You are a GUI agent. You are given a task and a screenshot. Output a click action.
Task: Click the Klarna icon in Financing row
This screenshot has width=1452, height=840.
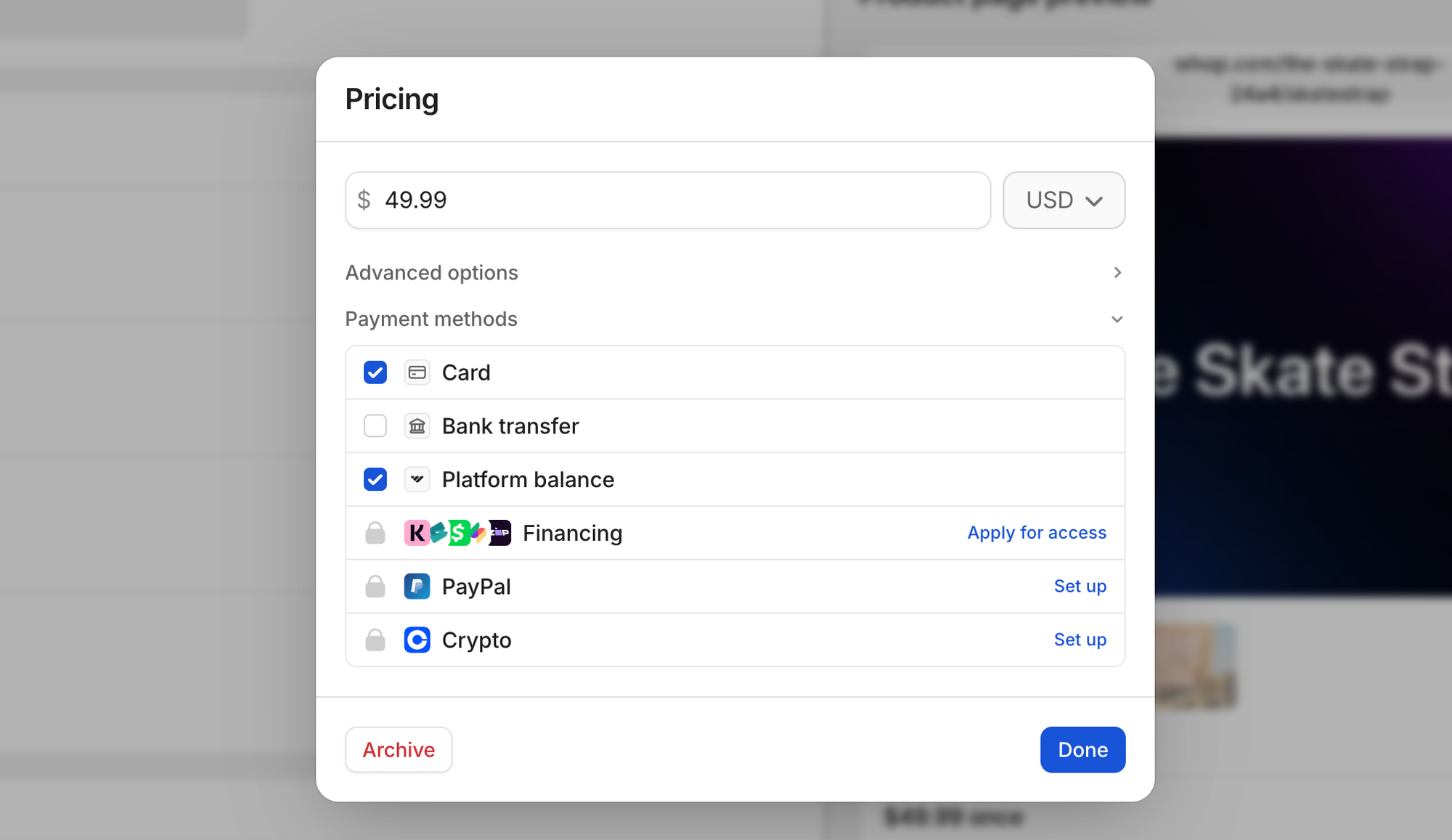415,533
